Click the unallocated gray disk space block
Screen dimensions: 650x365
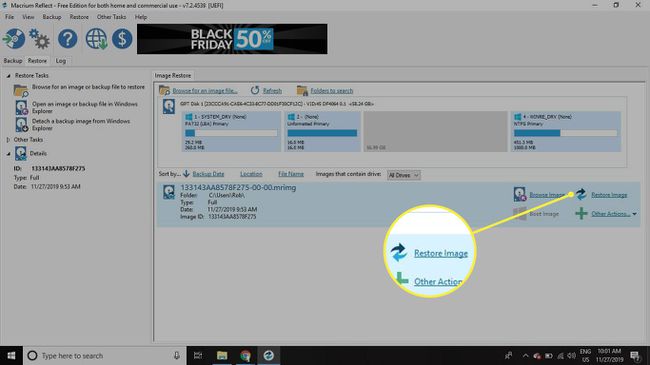point(435,131)
